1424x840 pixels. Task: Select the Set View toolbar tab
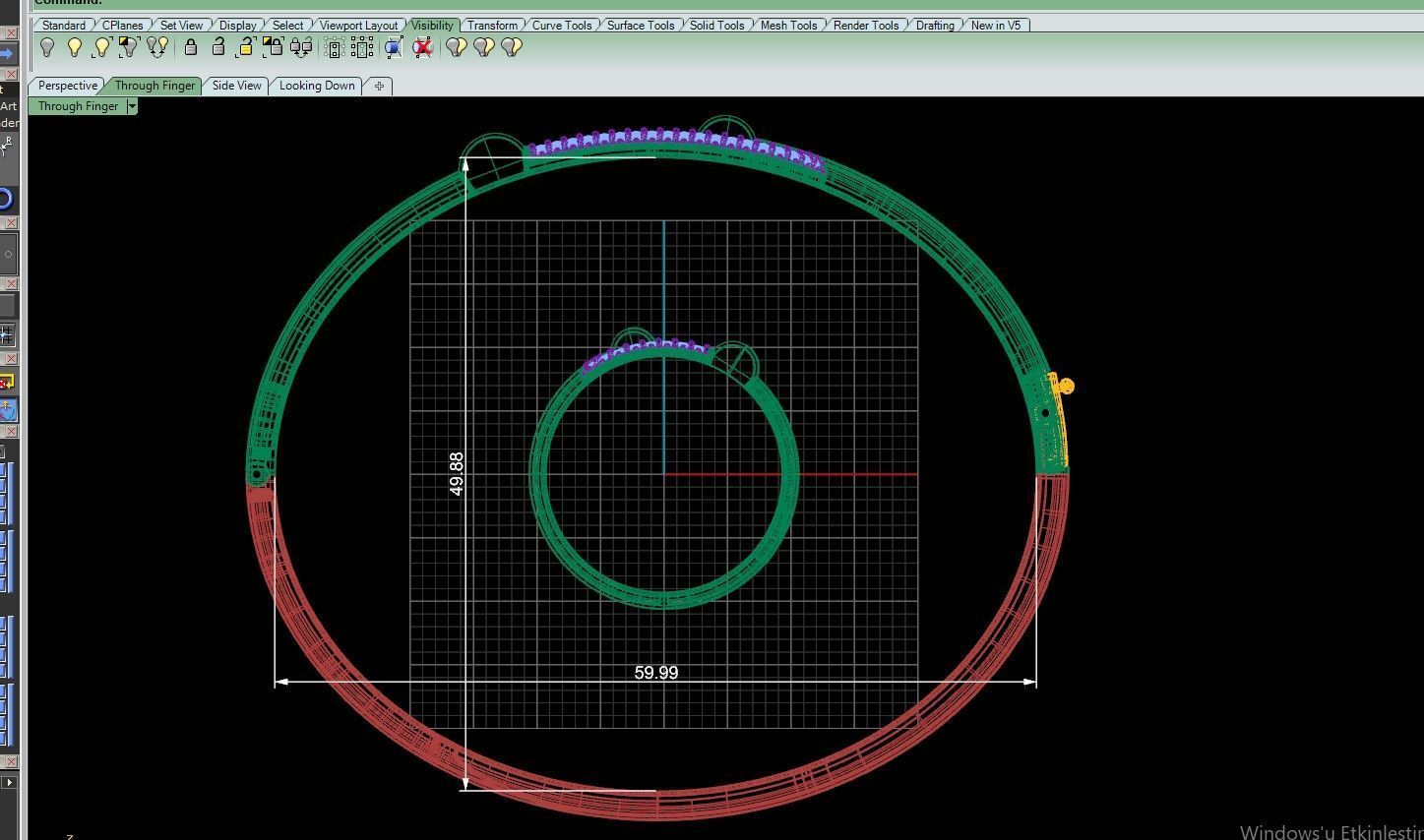(x=181, y=25)
